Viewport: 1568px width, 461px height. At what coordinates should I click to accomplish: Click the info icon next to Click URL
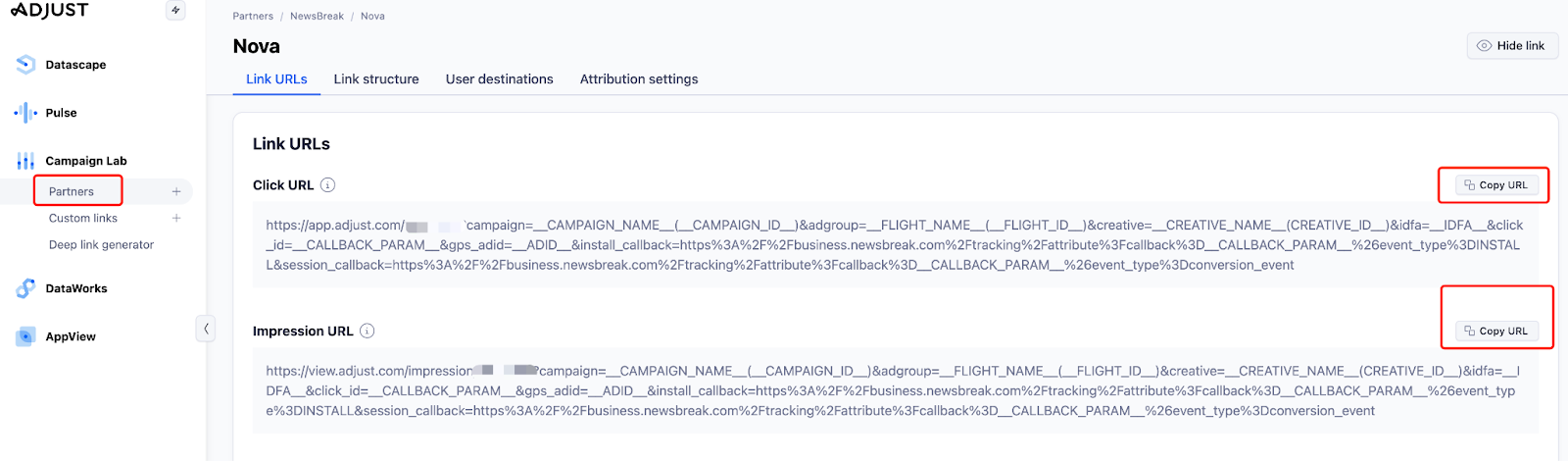[328, 185]
